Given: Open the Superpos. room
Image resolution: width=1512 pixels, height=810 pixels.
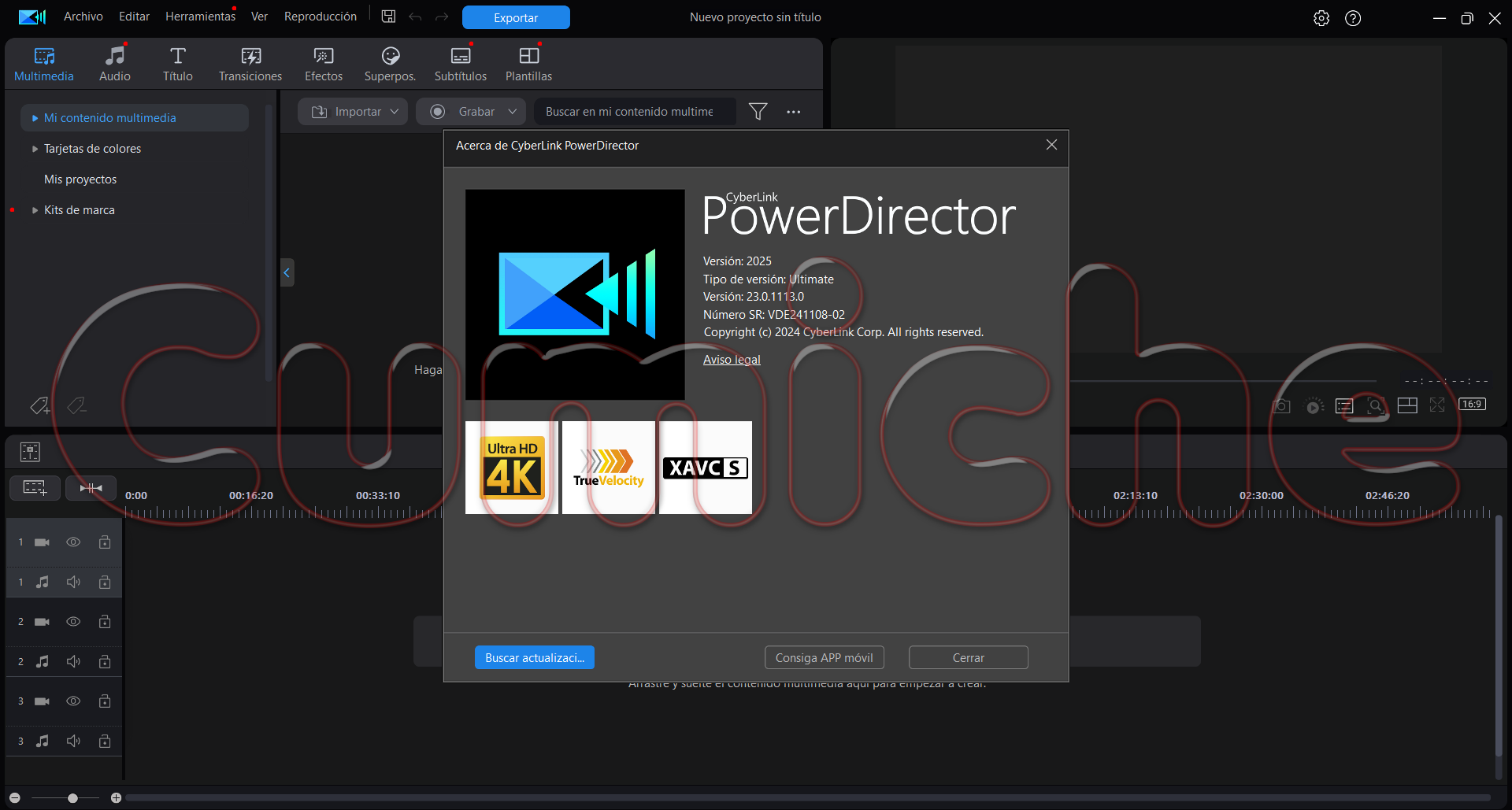Looking at the screenshot, I should coord(390,64).
